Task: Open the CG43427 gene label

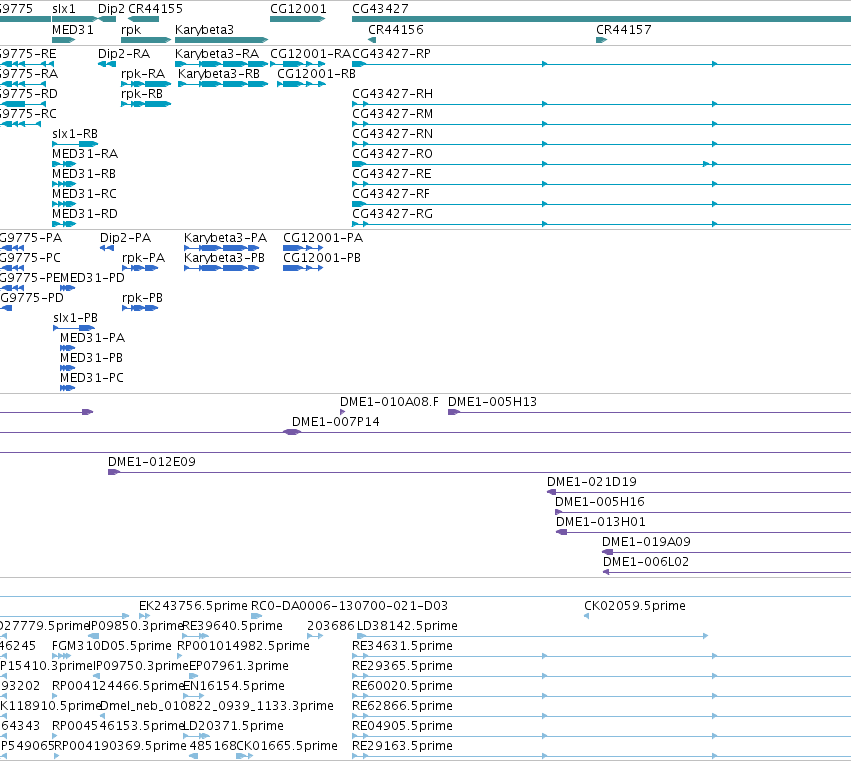Action: tap(380, 9)
